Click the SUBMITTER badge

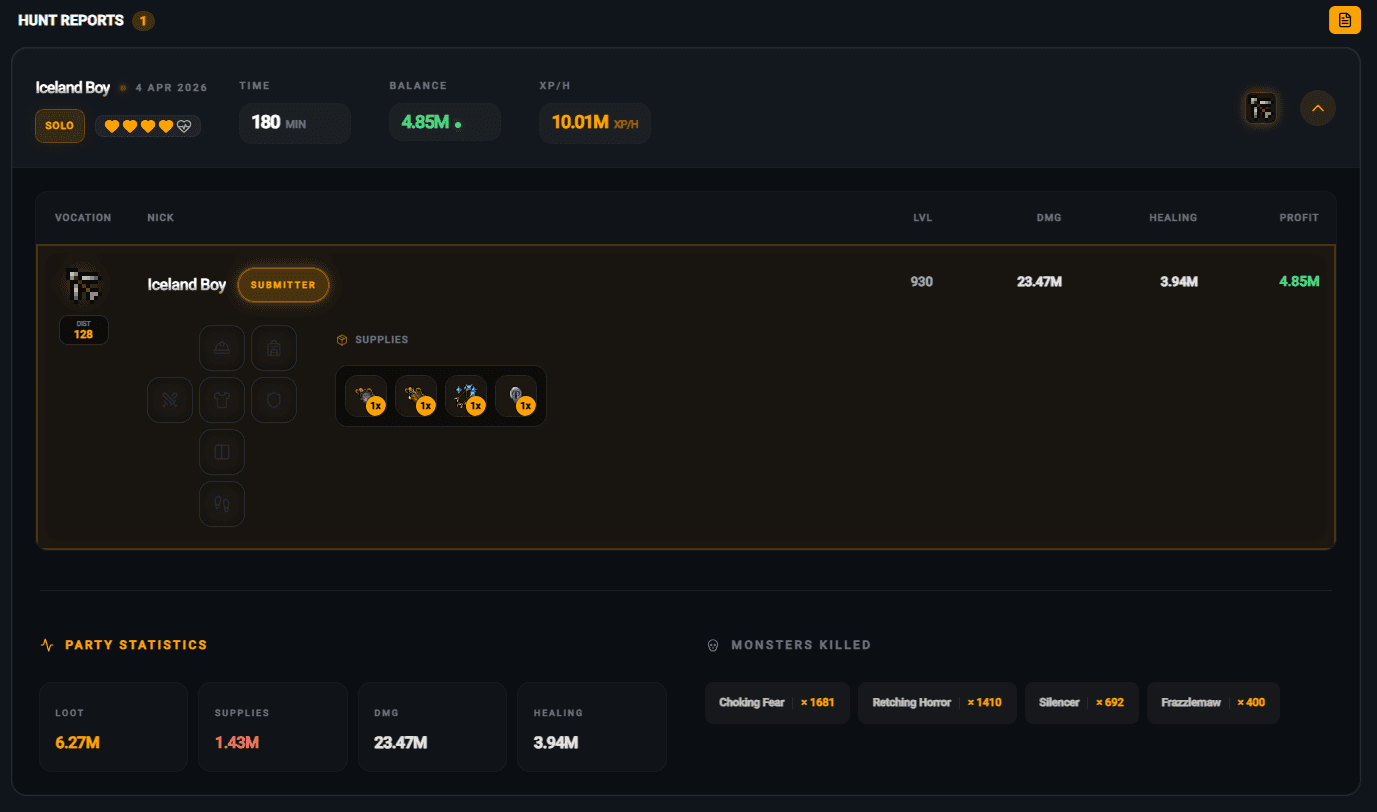[x=283, y=285]
